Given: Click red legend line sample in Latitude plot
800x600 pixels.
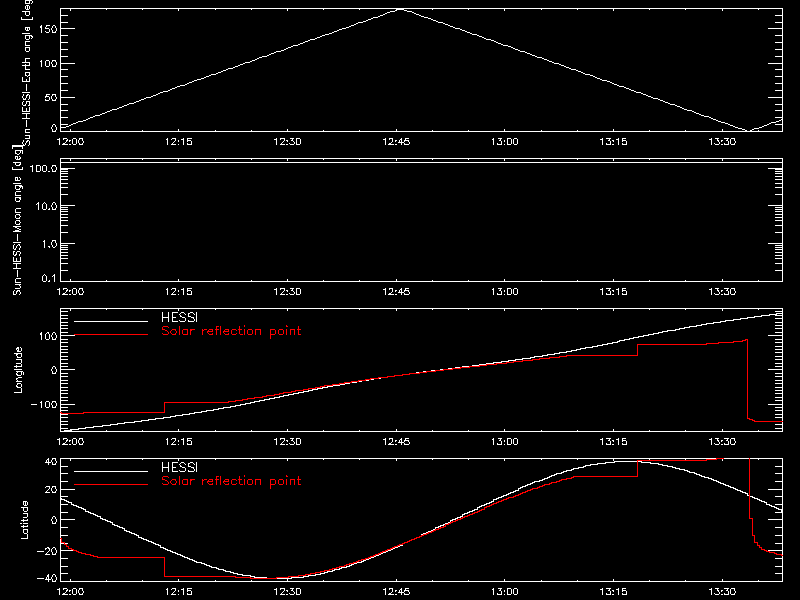Looking at the screenshot, I should pos(111,485).
